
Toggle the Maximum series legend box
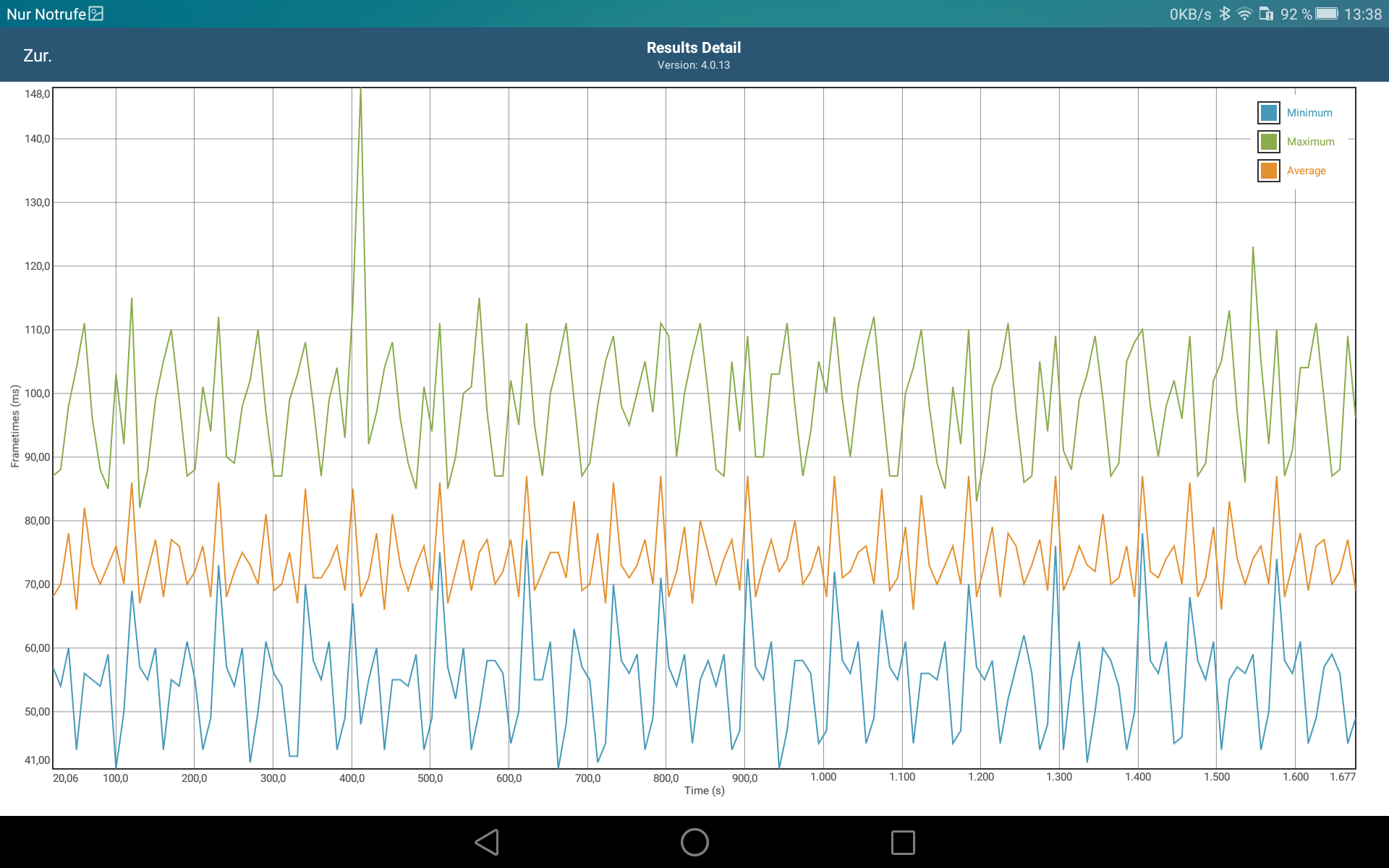point(1268,142)
